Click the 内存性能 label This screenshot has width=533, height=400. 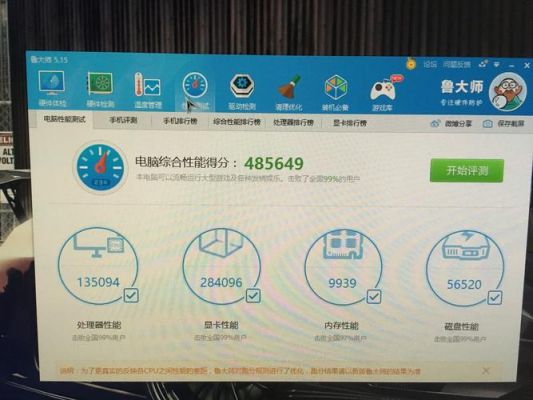tap(342, 326)
